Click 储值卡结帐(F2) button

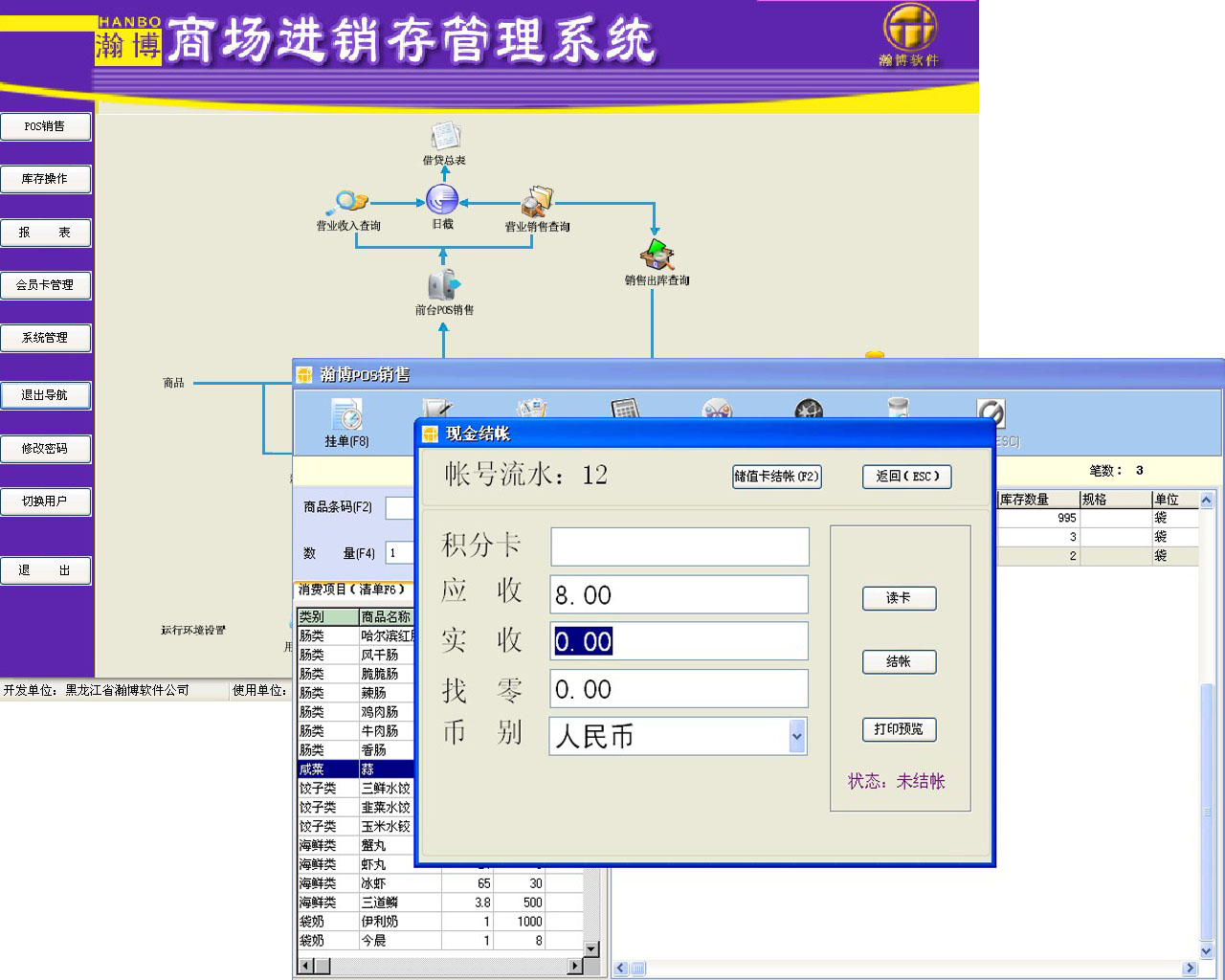pos(777,476)
